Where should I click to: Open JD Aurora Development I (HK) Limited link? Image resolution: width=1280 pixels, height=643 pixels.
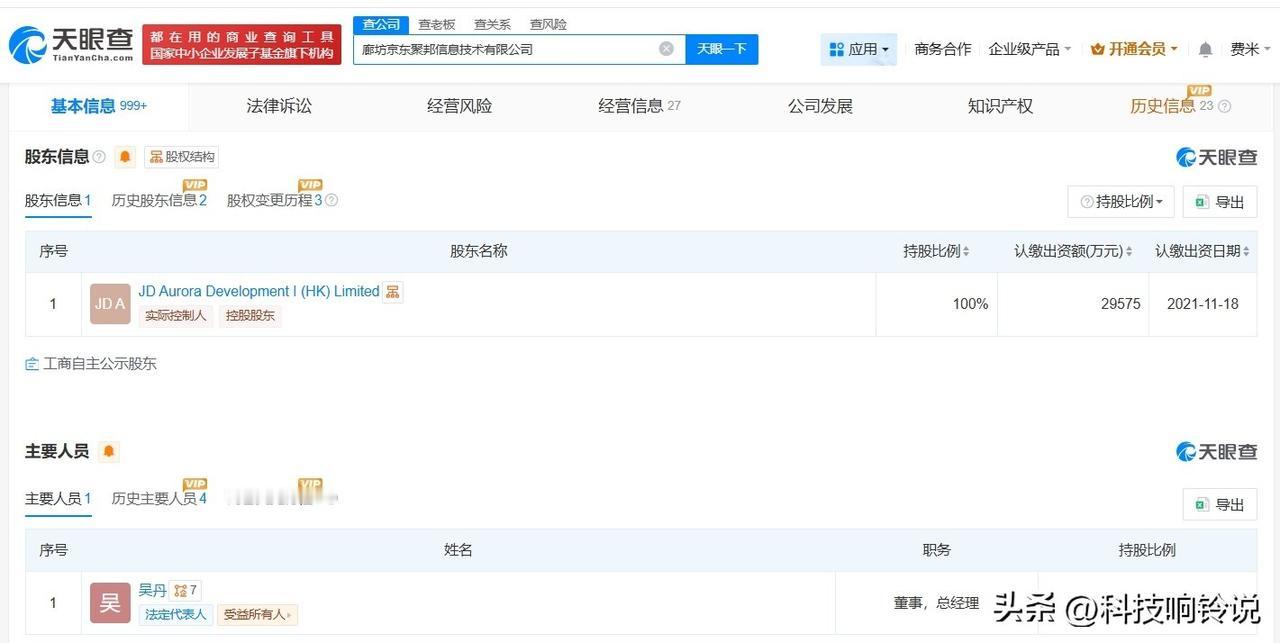pos(259,292)
